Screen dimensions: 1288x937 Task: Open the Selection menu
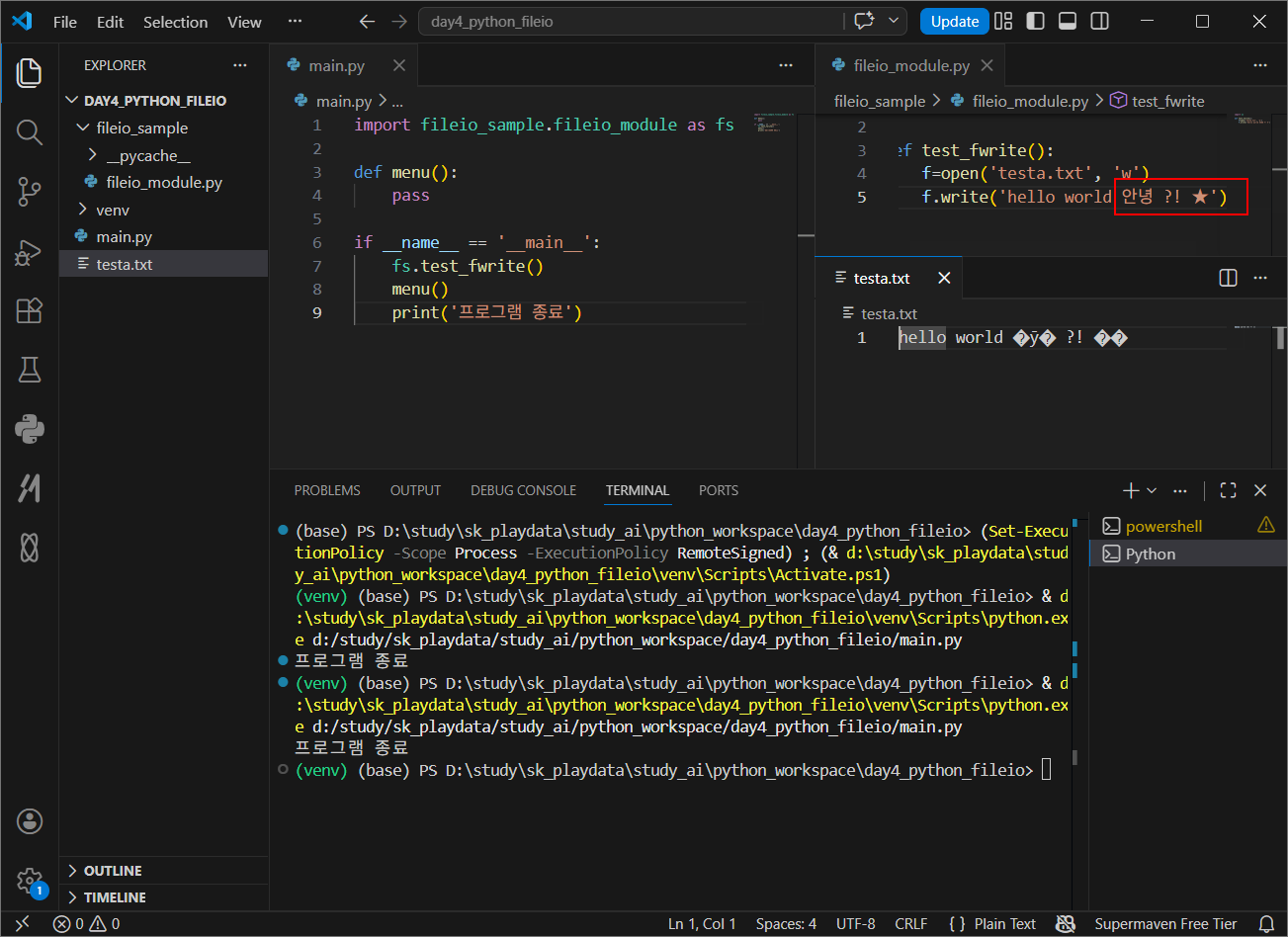(176, 22)
